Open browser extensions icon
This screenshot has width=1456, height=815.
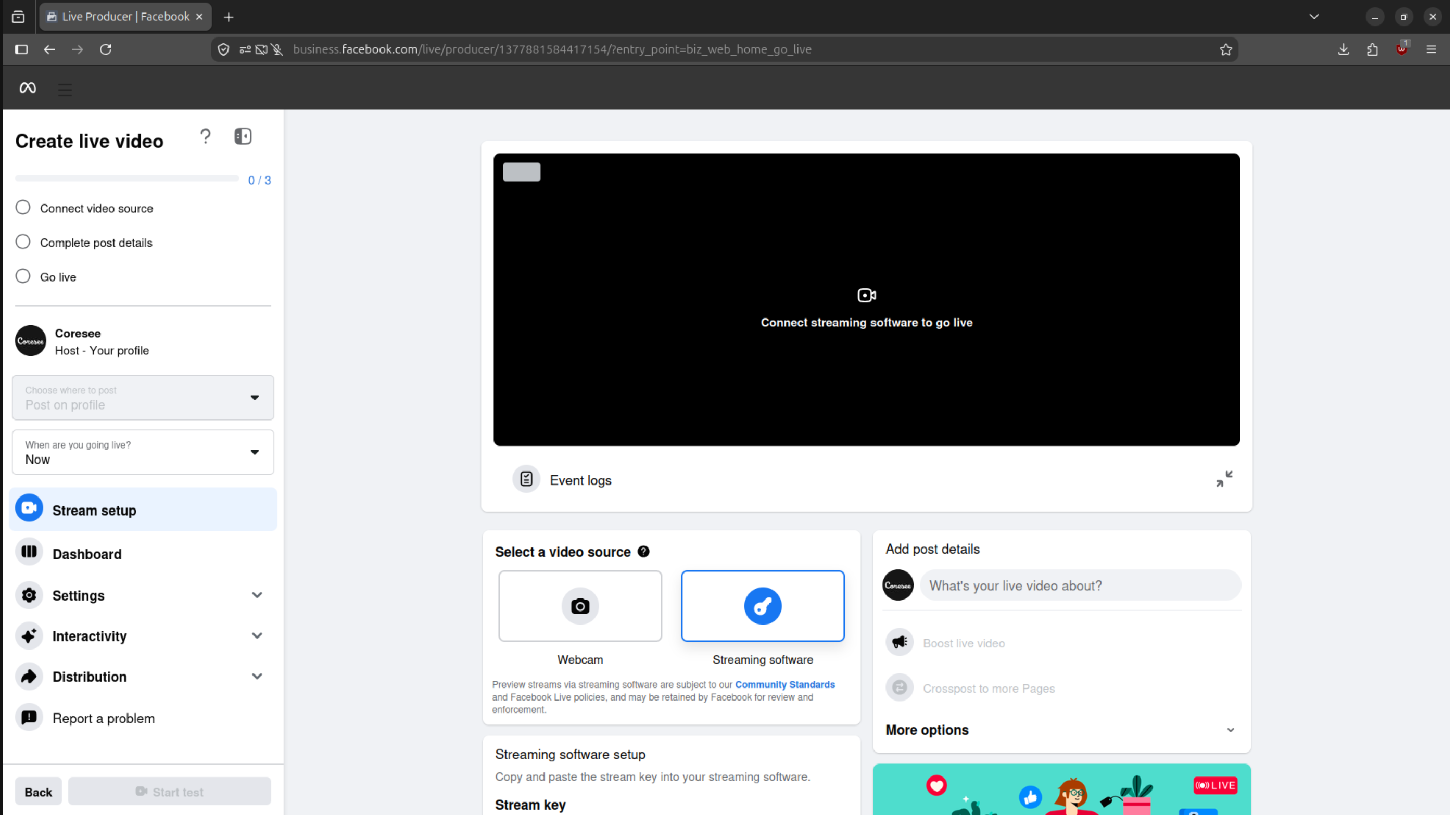coord(1372,50)
